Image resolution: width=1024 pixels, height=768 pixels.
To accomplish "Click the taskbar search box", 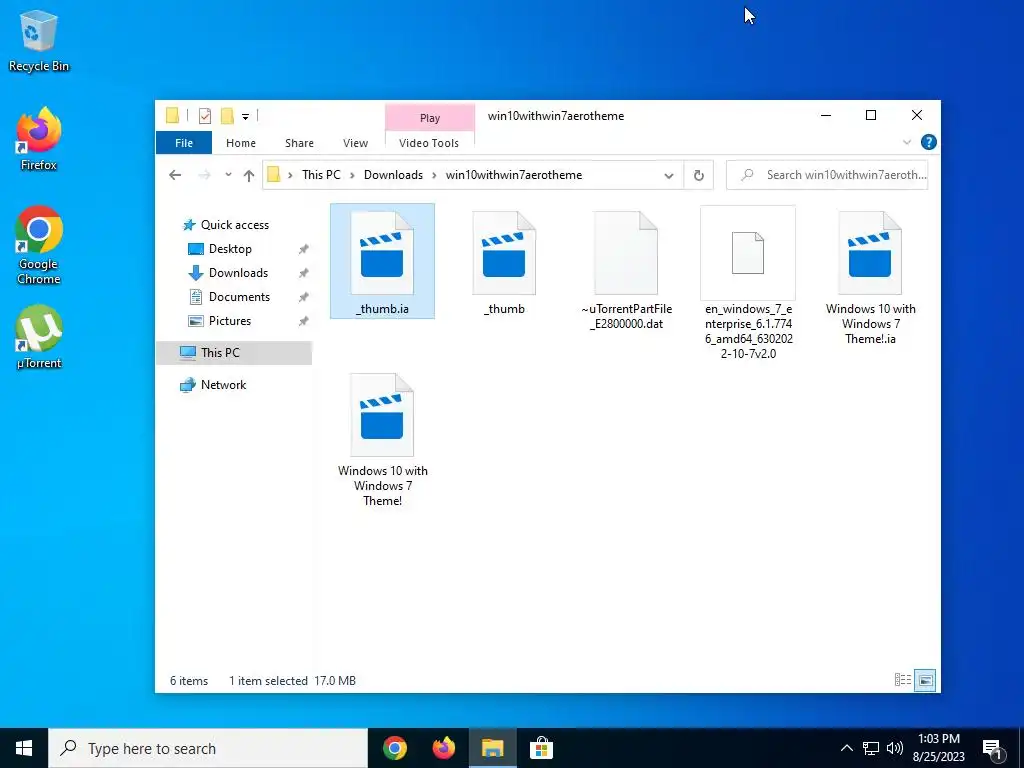I will click(208, 748).
